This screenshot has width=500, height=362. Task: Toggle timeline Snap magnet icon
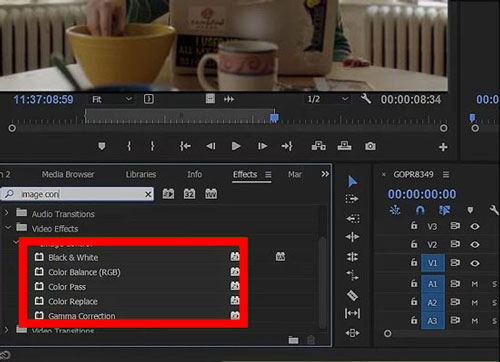[x=420, y=210]
